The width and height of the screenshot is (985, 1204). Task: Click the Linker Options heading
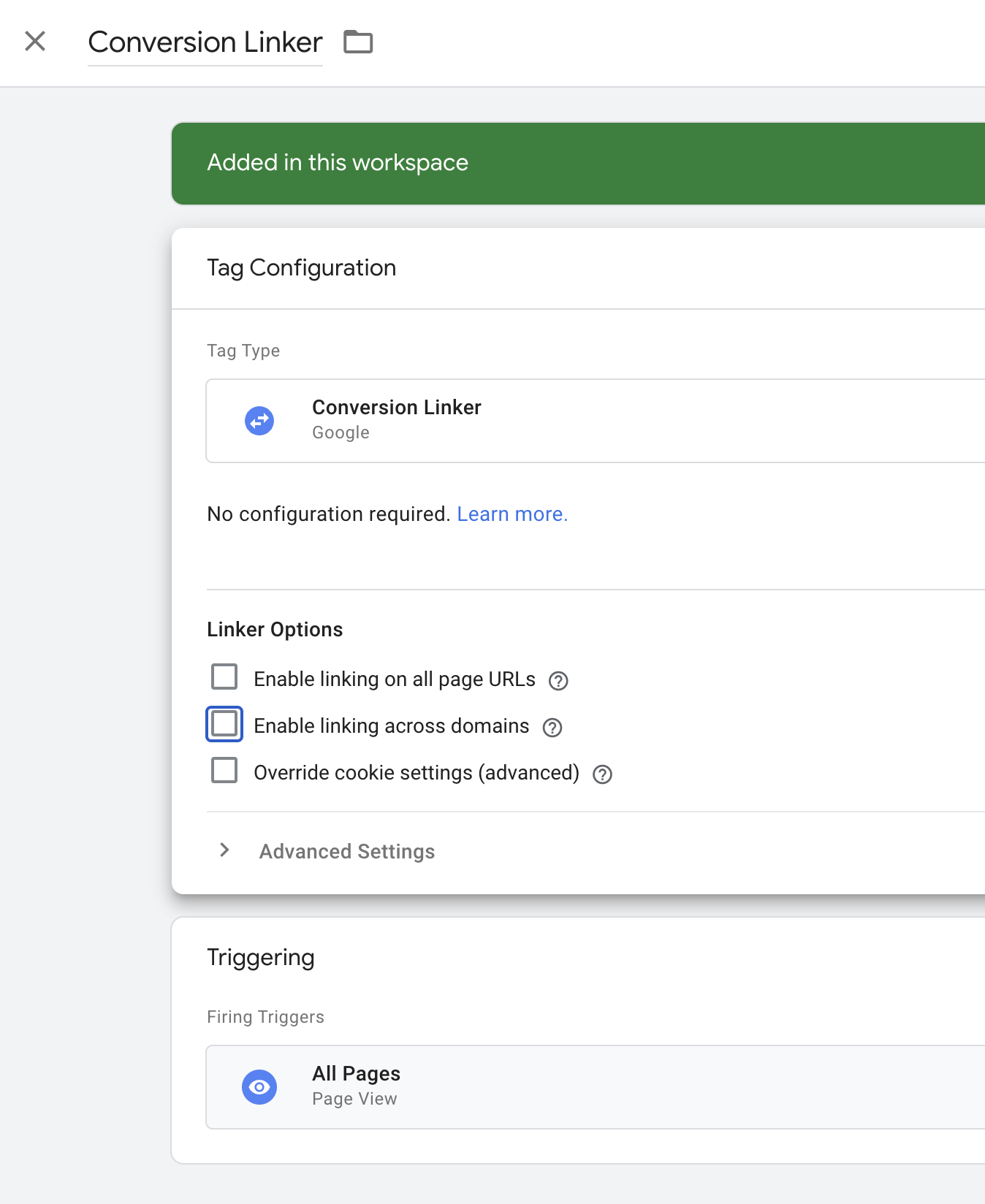(x=275, y=630)
